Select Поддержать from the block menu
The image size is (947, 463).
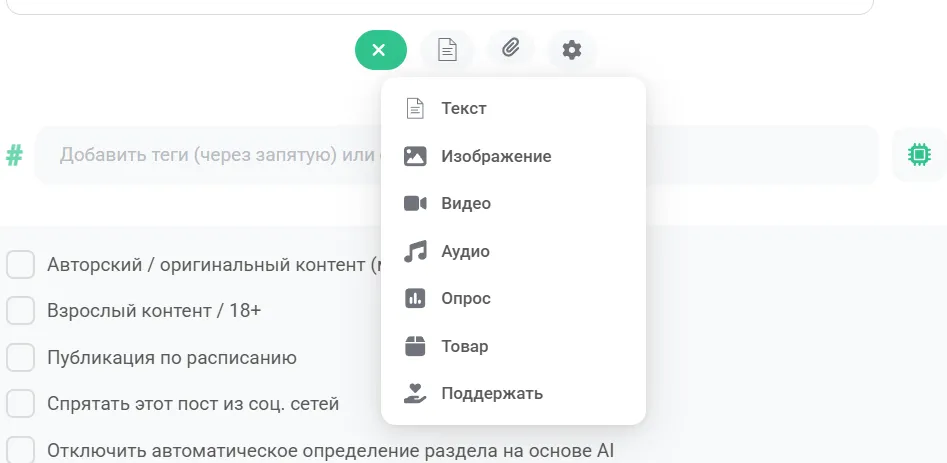513,394
